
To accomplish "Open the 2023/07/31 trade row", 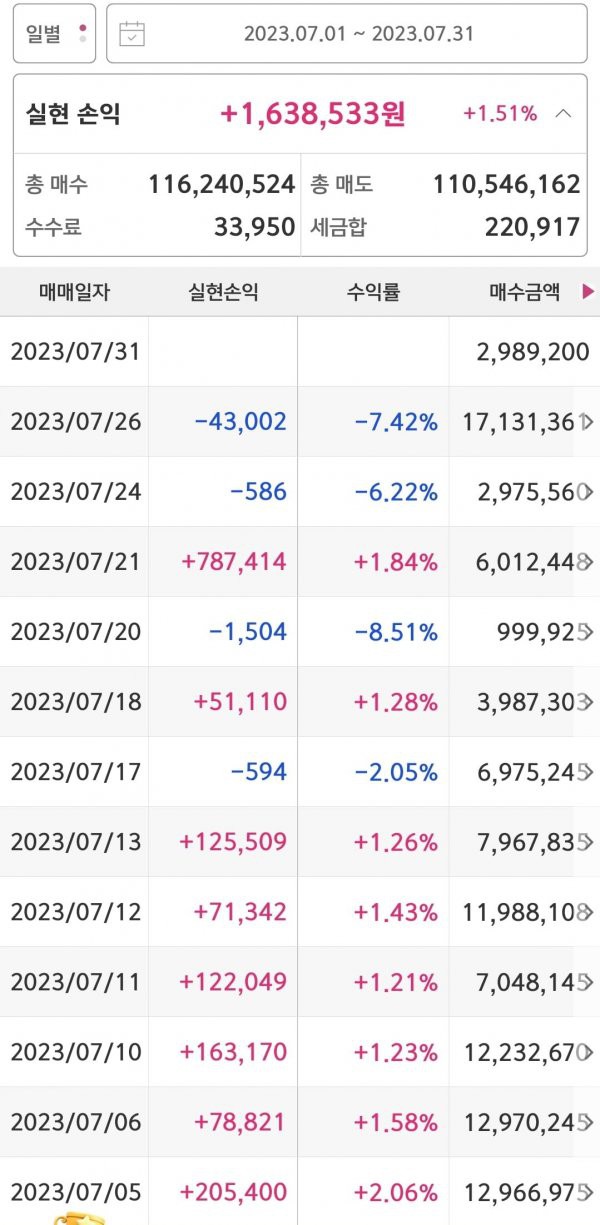I will point(300,352).
